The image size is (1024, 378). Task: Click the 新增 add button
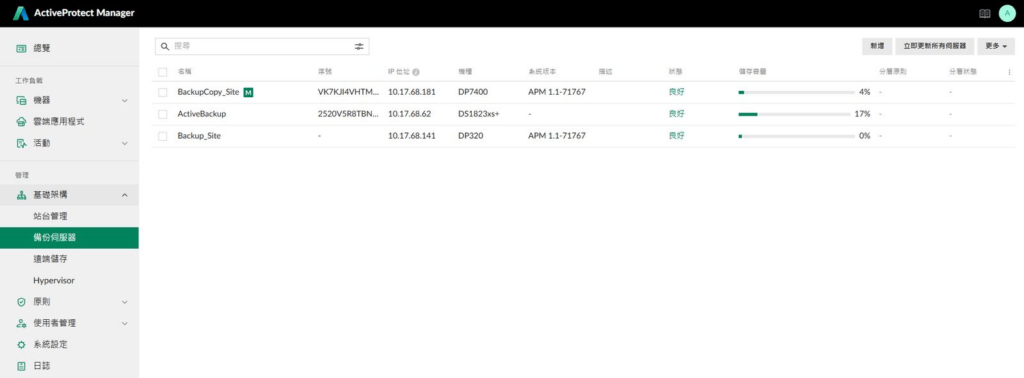click(x=877, y=46)
